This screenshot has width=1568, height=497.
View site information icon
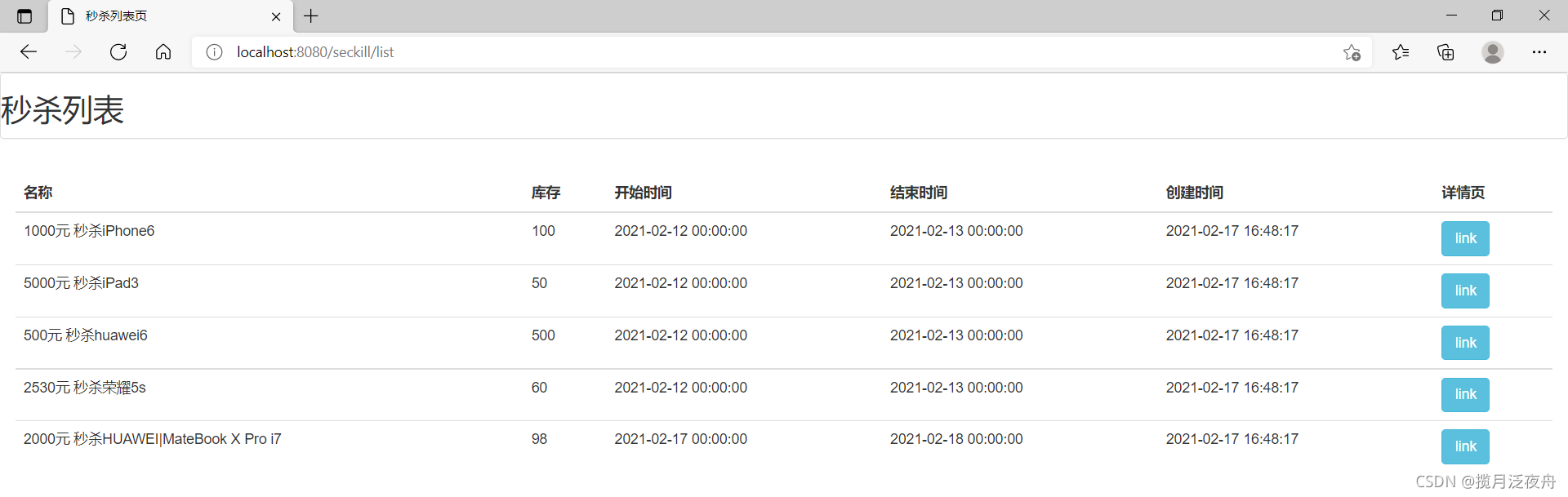click(214, 52)
